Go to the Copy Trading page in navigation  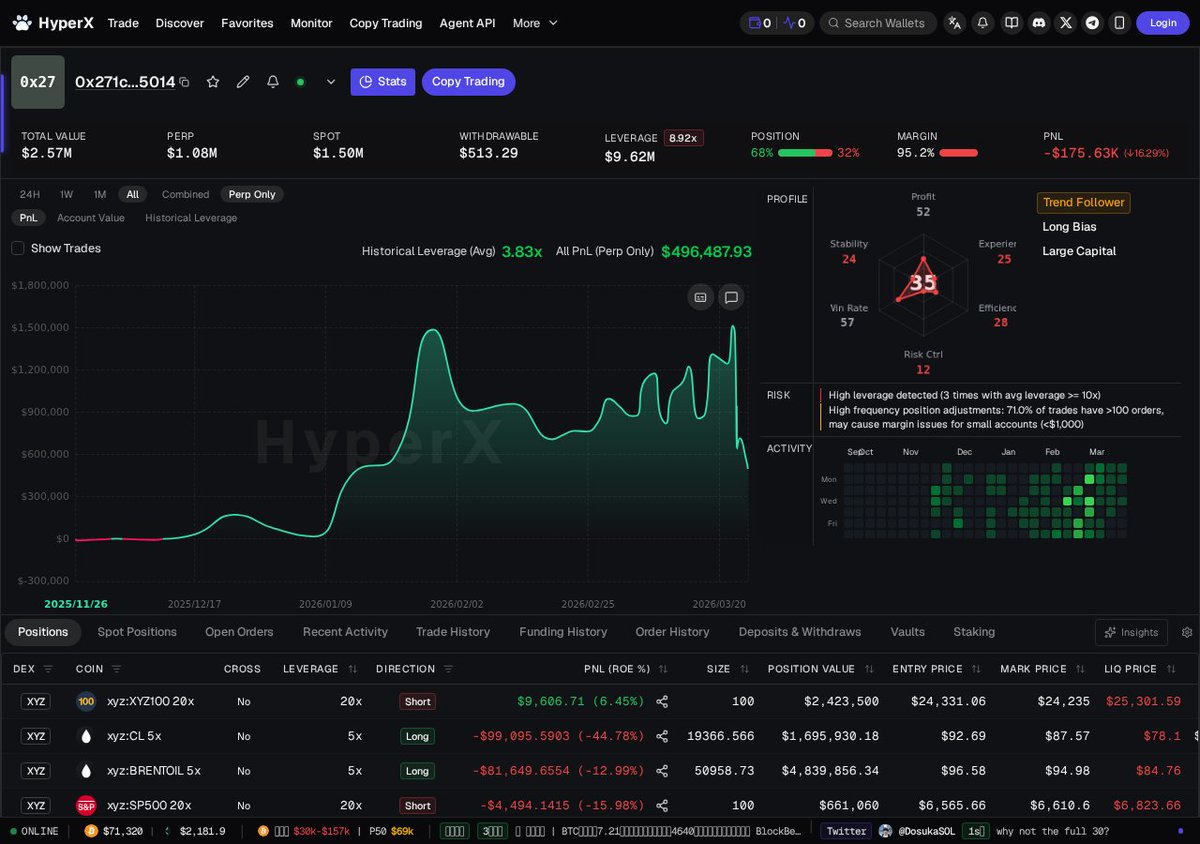coord(386,22)
